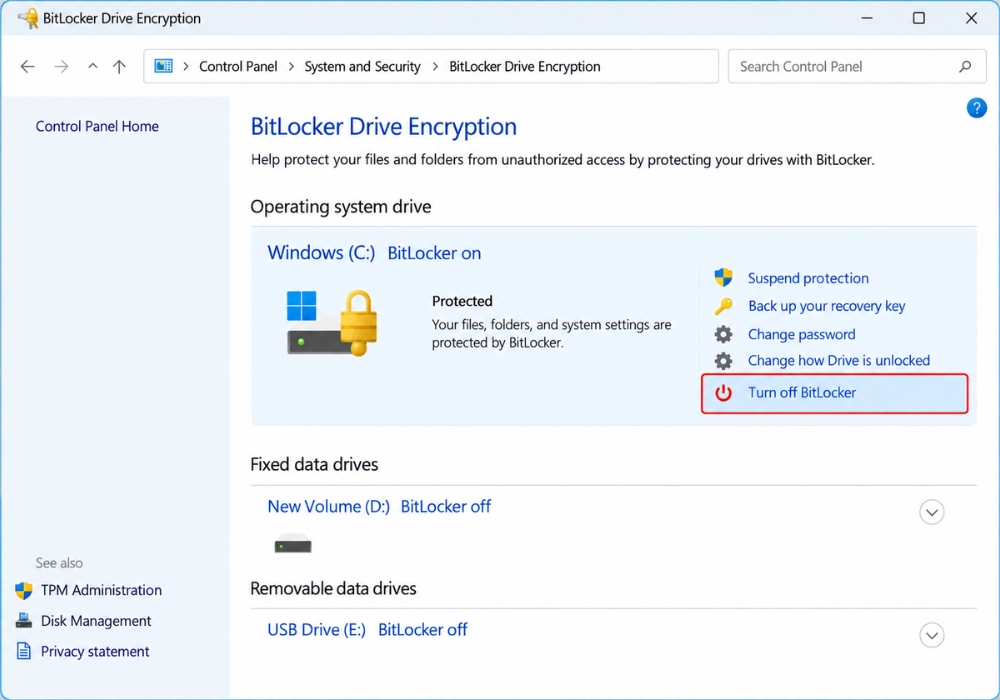The width and height of the screenshot is (1000, 700).
Task: Open Control Panel Home link
Action: pos(97,126)
